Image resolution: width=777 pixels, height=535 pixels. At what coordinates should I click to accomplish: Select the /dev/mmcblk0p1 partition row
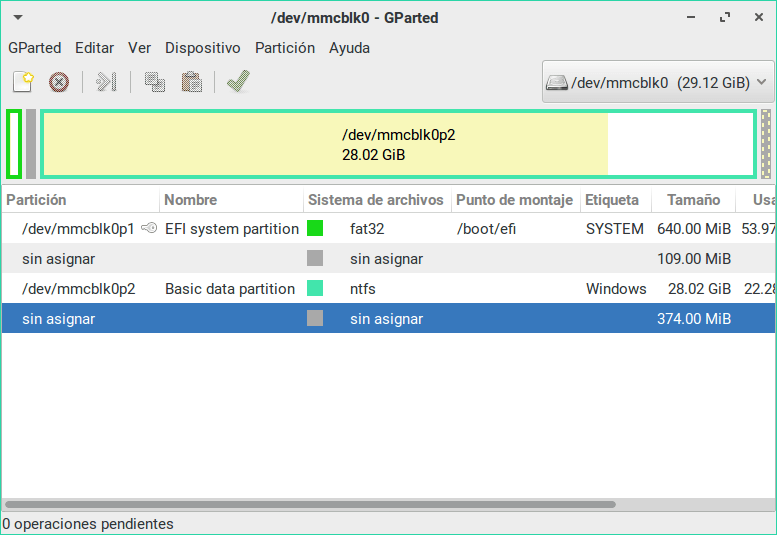[x=388, y=228]
